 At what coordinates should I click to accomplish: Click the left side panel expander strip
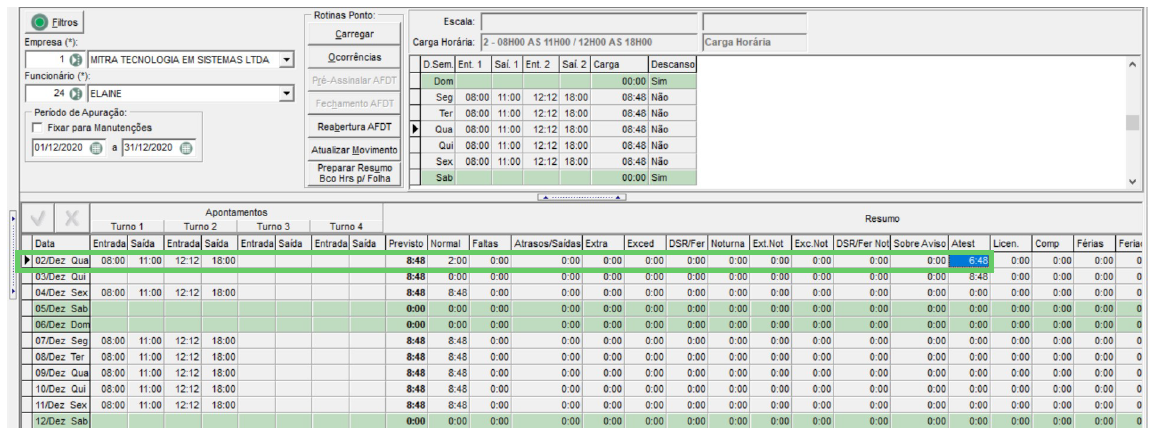click(x=13, y=255)
